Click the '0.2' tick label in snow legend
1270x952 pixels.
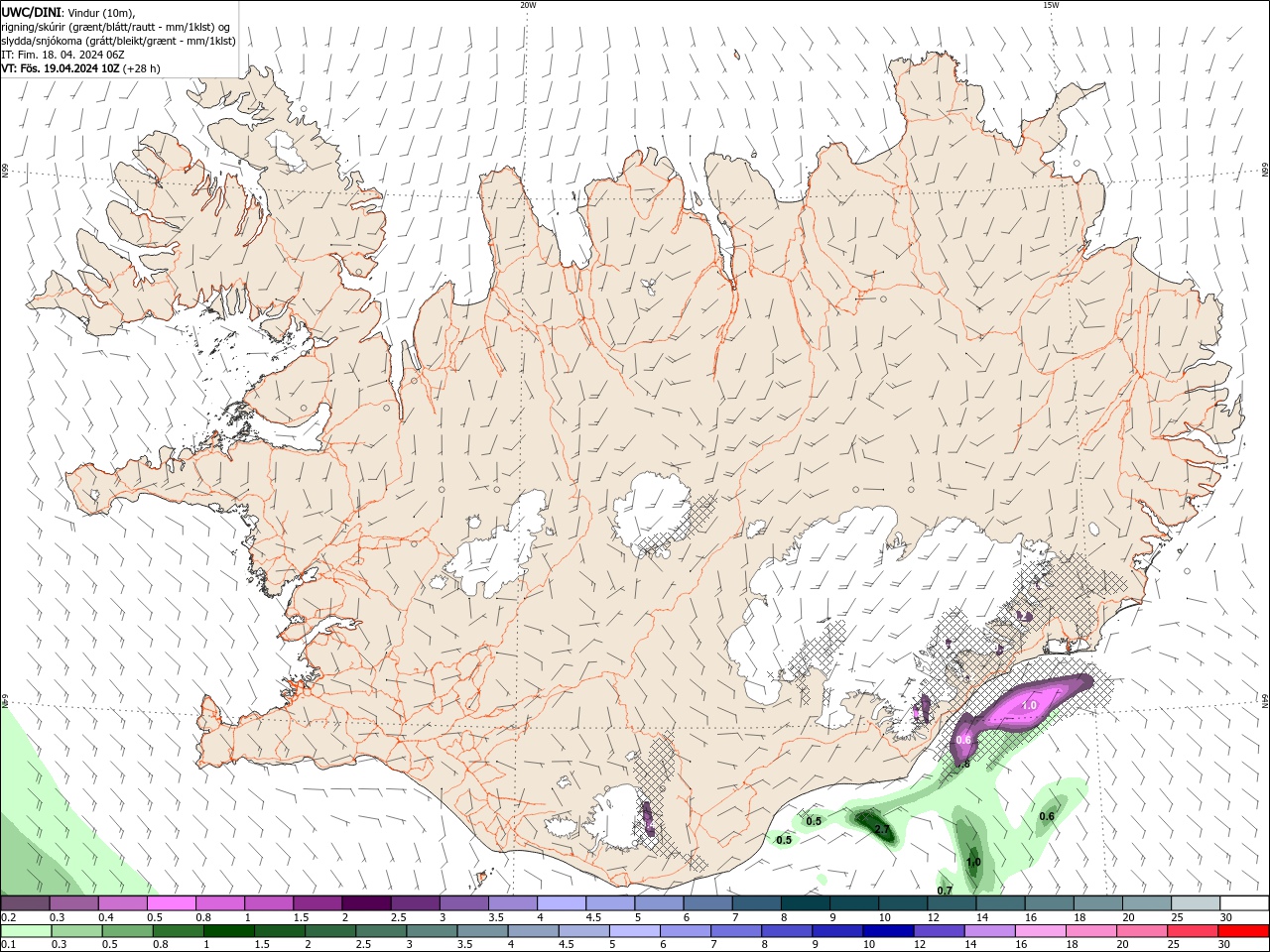(8, 917)
